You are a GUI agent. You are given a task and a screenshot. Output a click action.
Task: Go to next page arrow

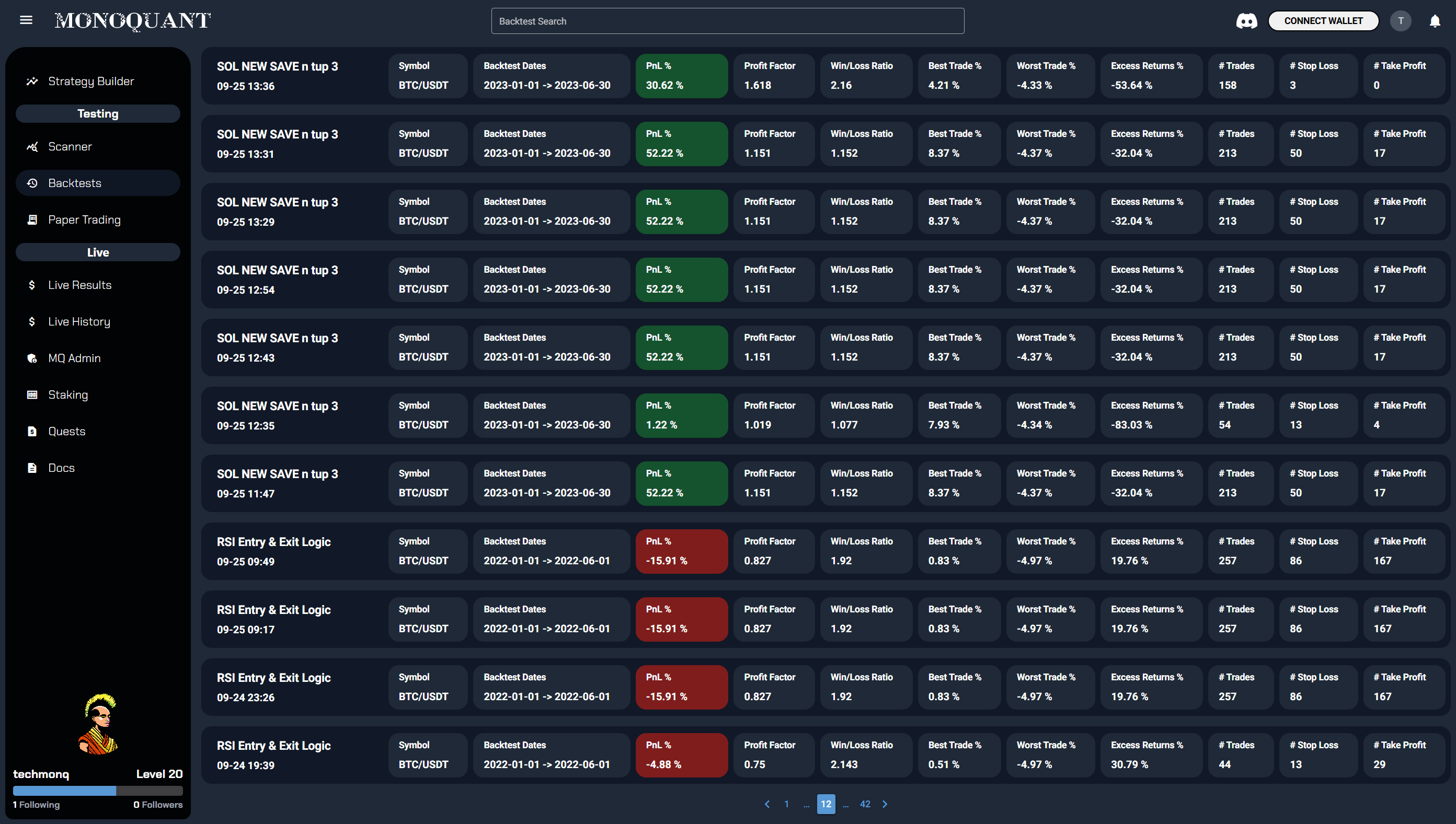pyautogui.click(x=885, y=804)
